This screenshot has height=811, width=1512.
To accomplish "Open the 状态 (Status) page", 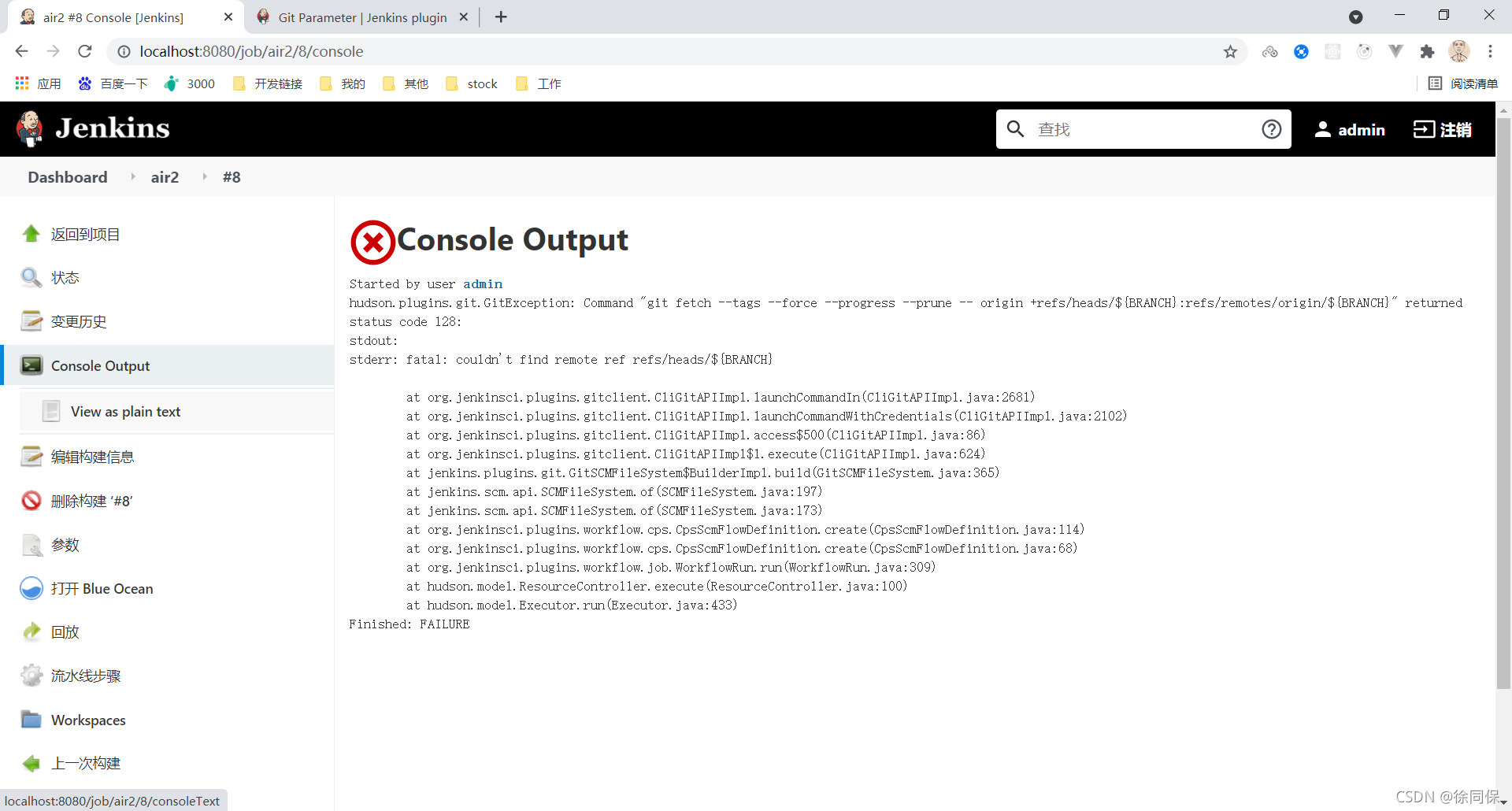I will pos(65,277).
